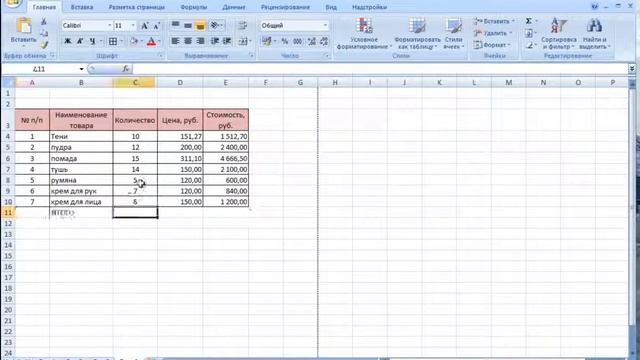Open the Вид ribbon tab
Image resolution: width=640 pixels, height=360 pixels.
pos(331,7)
